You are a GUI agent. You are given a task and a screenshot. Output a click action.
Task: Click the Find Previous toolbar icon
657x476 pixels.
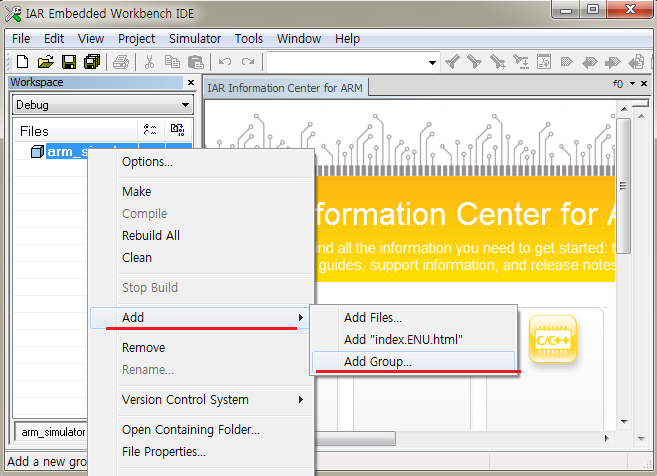453,62
